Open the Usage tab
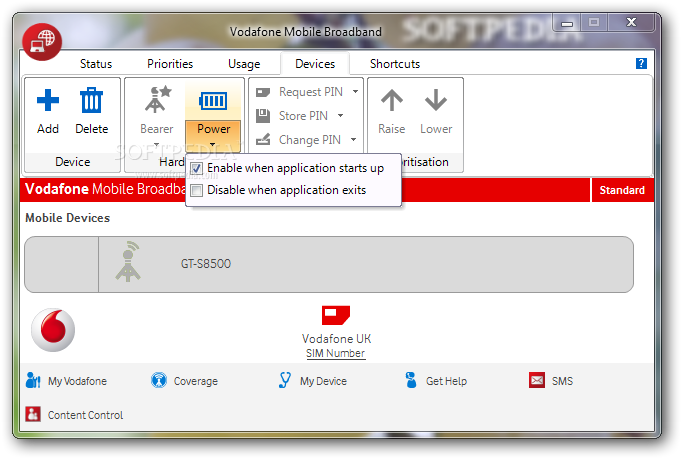682x459 pixels. click(244, 64)
